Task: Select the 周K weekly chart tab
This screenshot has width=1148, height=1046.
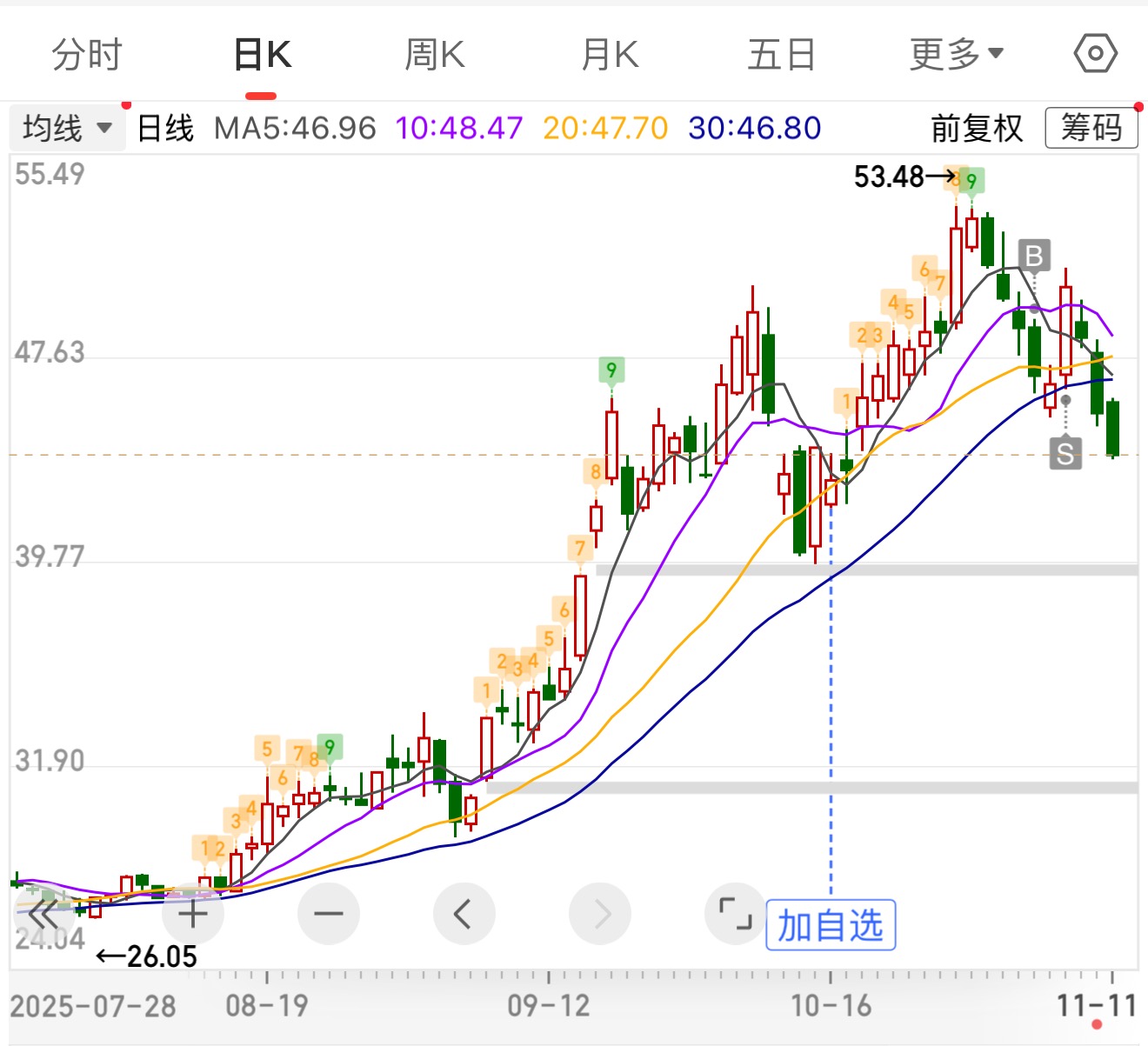Action: 435,55
